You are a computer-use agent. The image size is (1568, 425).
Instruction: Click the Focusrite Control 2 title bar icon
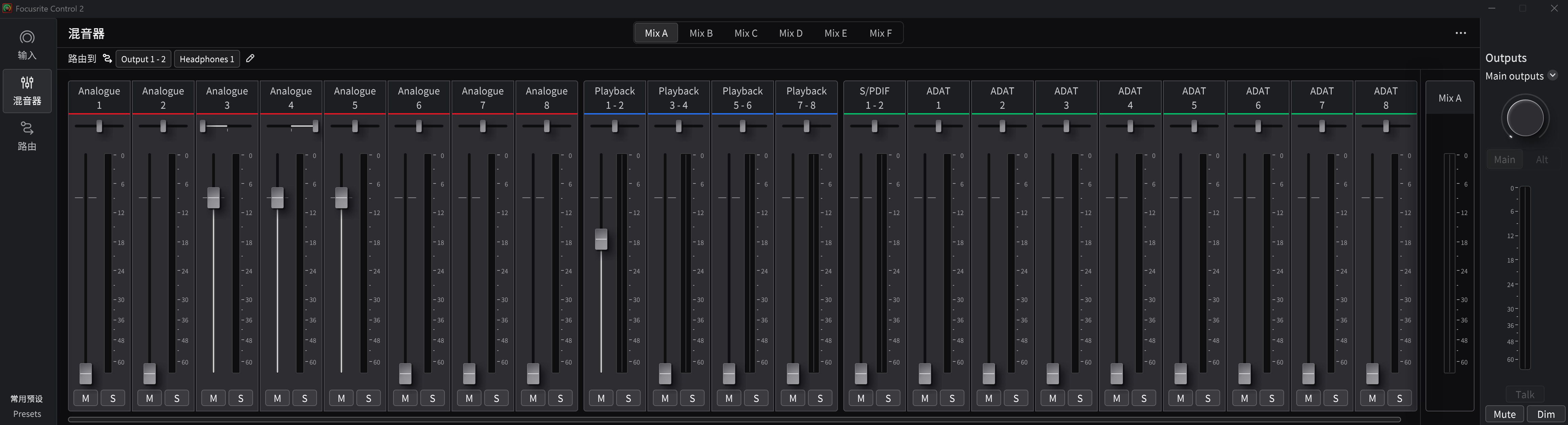click(x=7, y=8)
